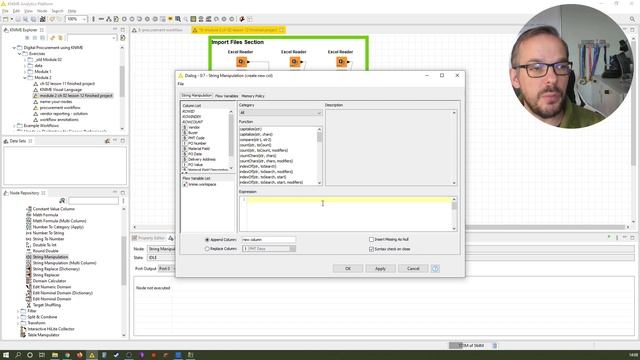This screenshot has width=640, height=360.
Task: Click the OK button
Action: click(x=348, y=269)
